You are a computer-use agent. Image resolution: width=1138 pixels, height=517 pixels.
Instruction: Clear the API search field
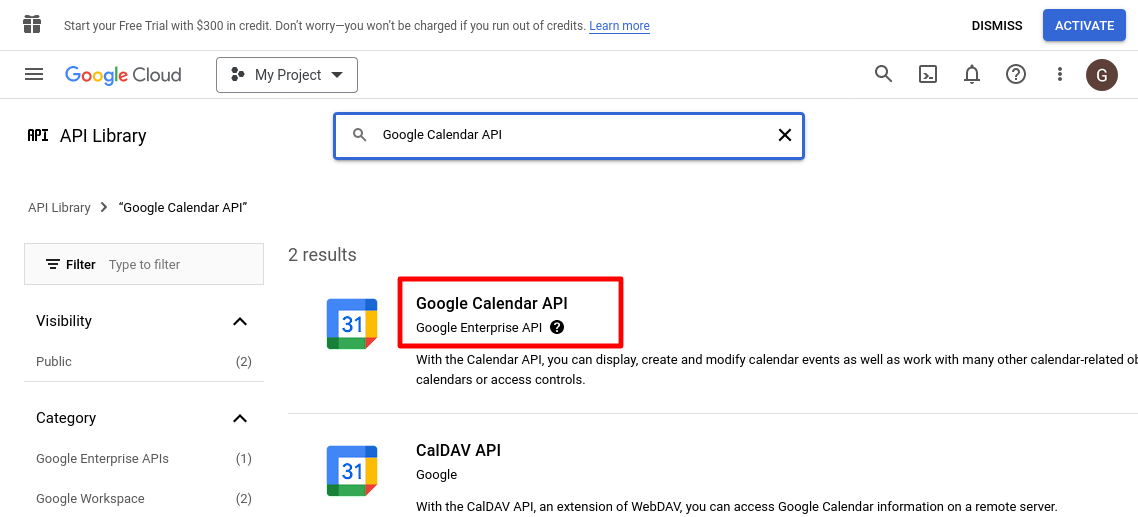tap(785, 135)
